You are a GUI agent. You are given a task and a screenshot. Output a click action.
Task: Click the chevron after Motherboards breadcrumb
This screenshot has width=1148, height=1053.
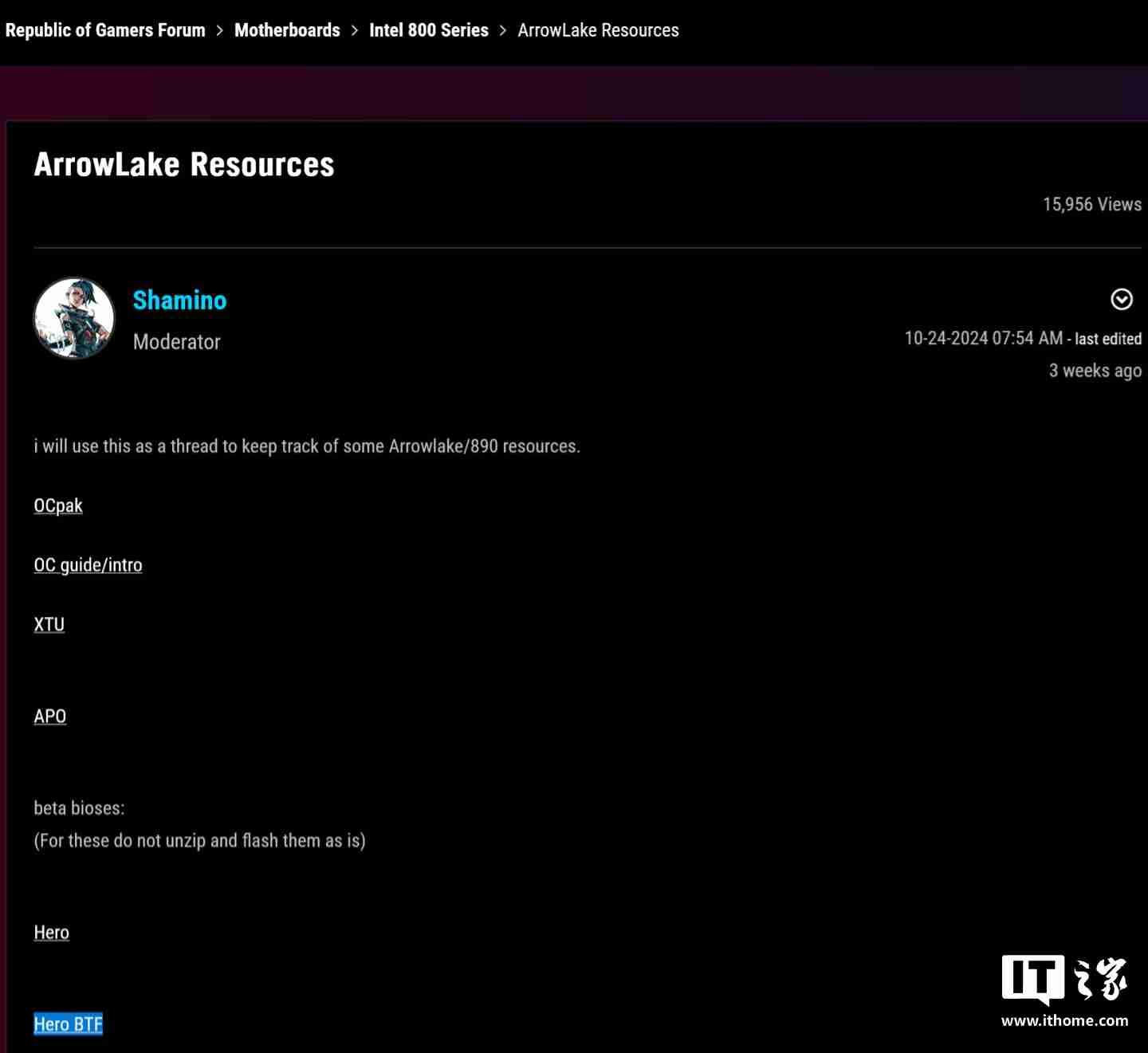pyautogui.click(x=355, y=30)
